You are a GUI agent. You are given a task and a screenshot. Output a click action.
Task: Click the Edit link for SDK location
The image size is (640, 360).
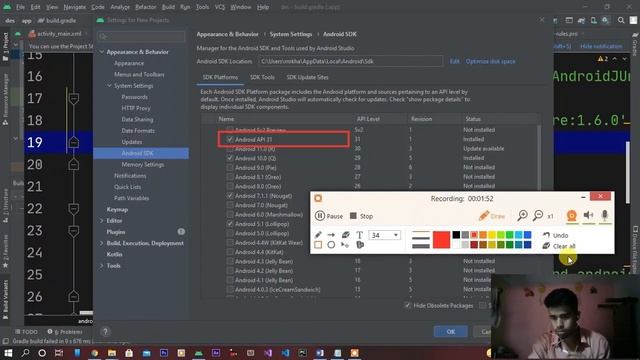click(454, 61)
